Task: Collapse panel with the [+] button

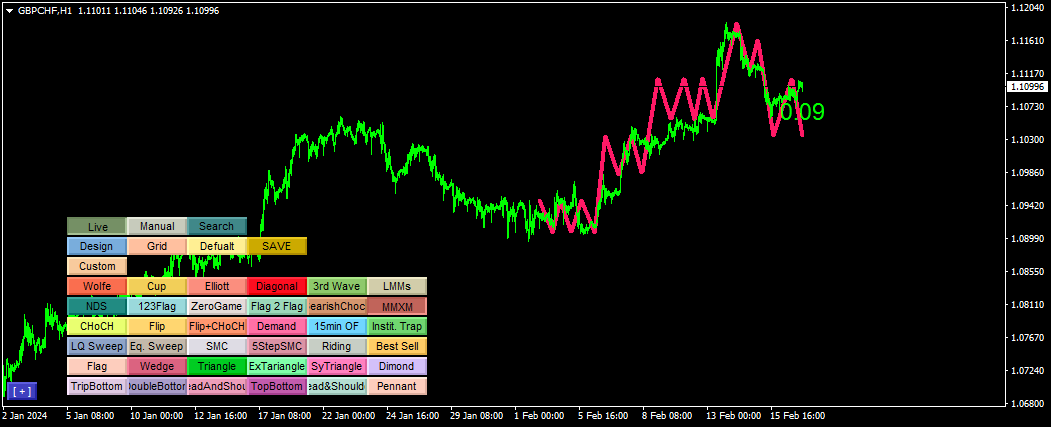Action: pyautogui.click(x=22, y=391)
